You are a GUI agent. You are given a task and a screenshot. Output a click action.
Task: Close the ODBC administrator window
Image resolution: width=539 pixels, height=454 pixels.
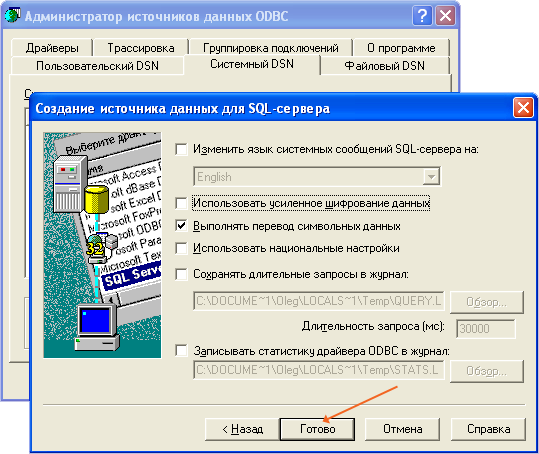click(x=445, y=16)
